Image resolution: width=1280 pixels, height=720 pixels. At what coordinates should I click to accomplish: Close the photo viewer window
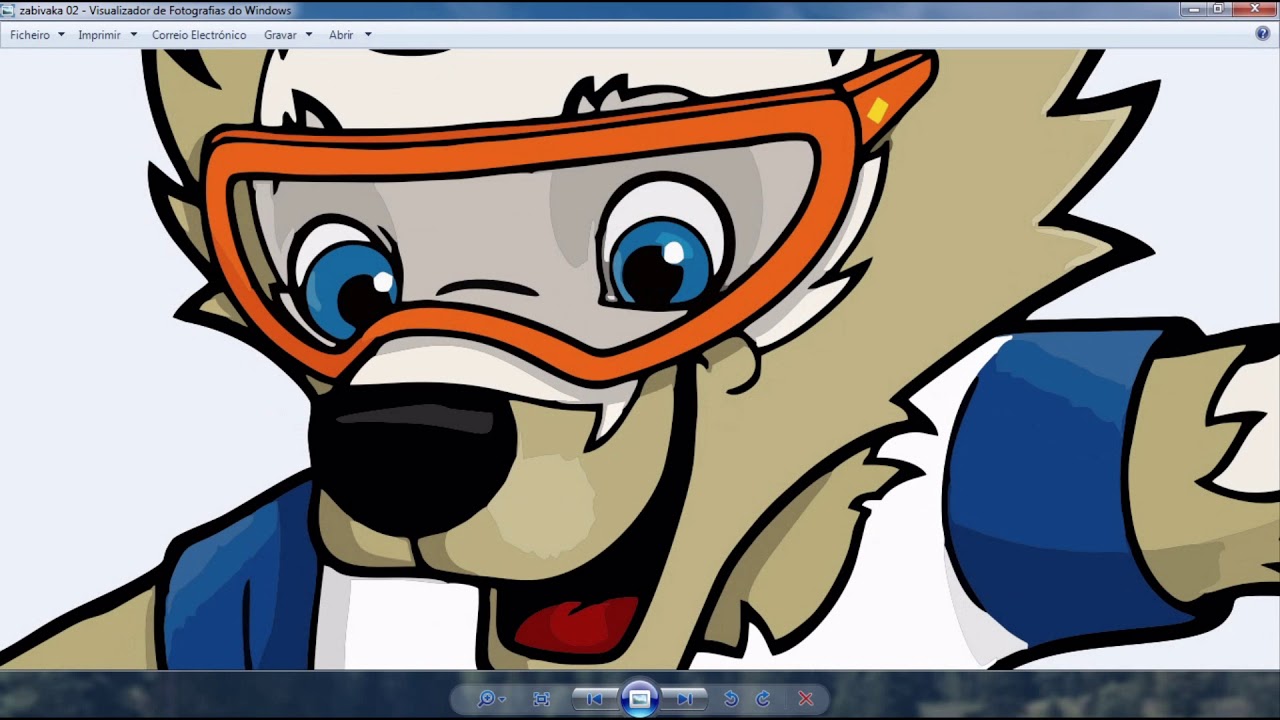point(1254,9)
